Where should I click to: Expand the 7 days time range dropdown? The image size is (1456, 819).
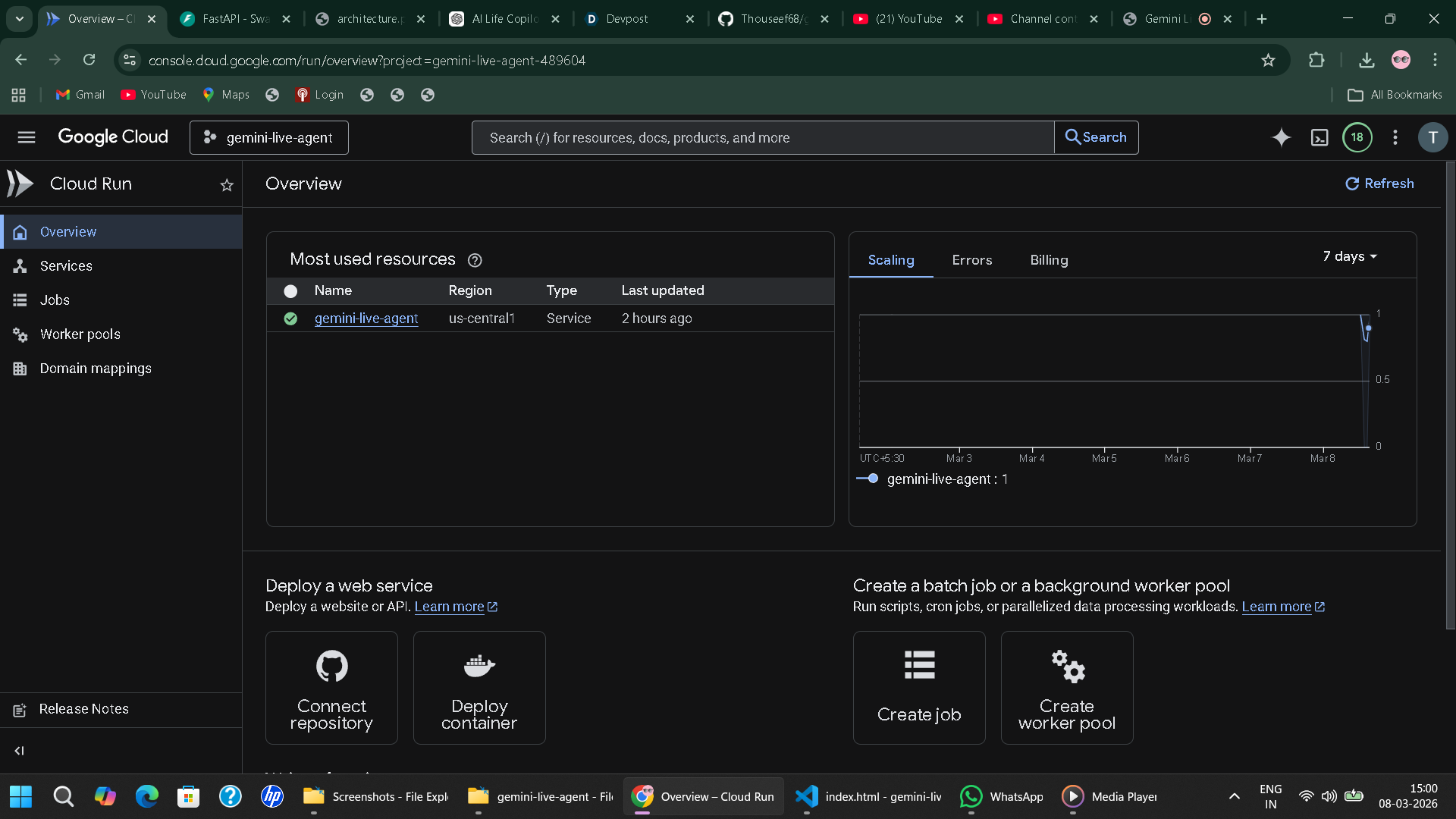[x=1350, y=256]
